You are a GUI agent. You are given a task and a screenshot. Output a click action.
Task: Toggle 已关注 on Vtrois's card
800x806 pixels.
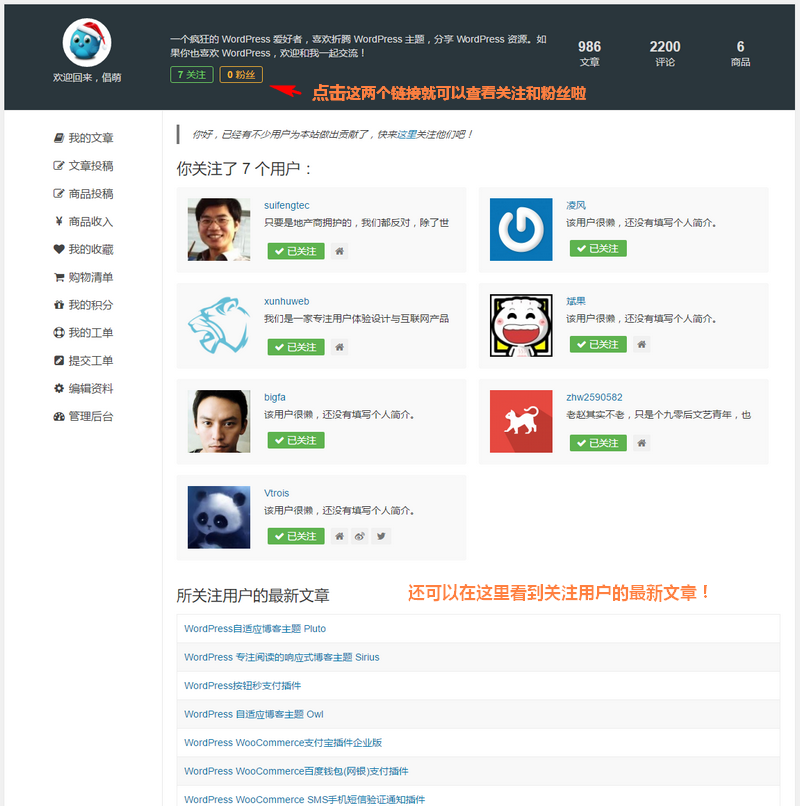click(296, 536)
